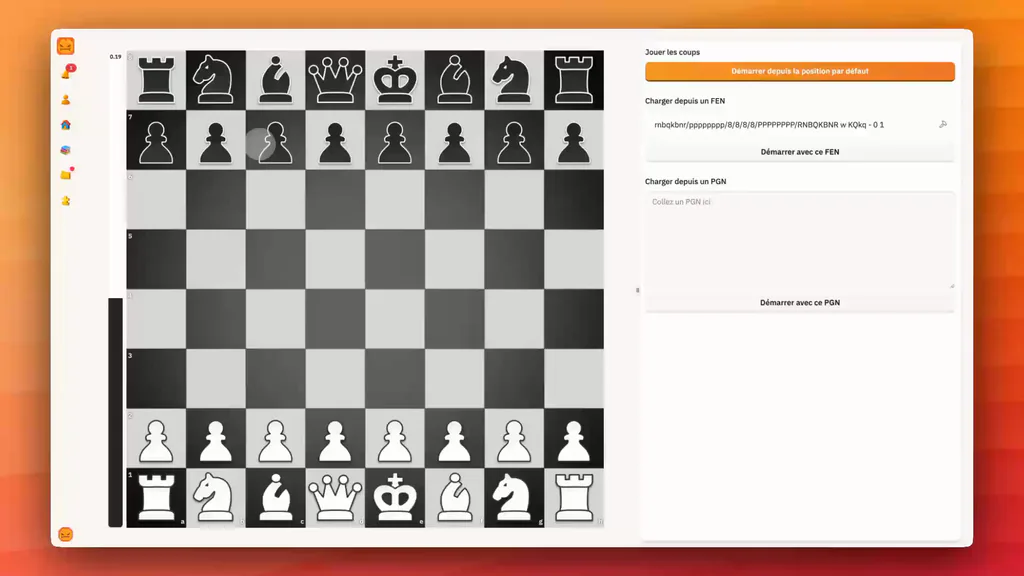1024x576 pixels.
Task: Open the puzzle piece icon in sidebar
Action: point(66,201)
